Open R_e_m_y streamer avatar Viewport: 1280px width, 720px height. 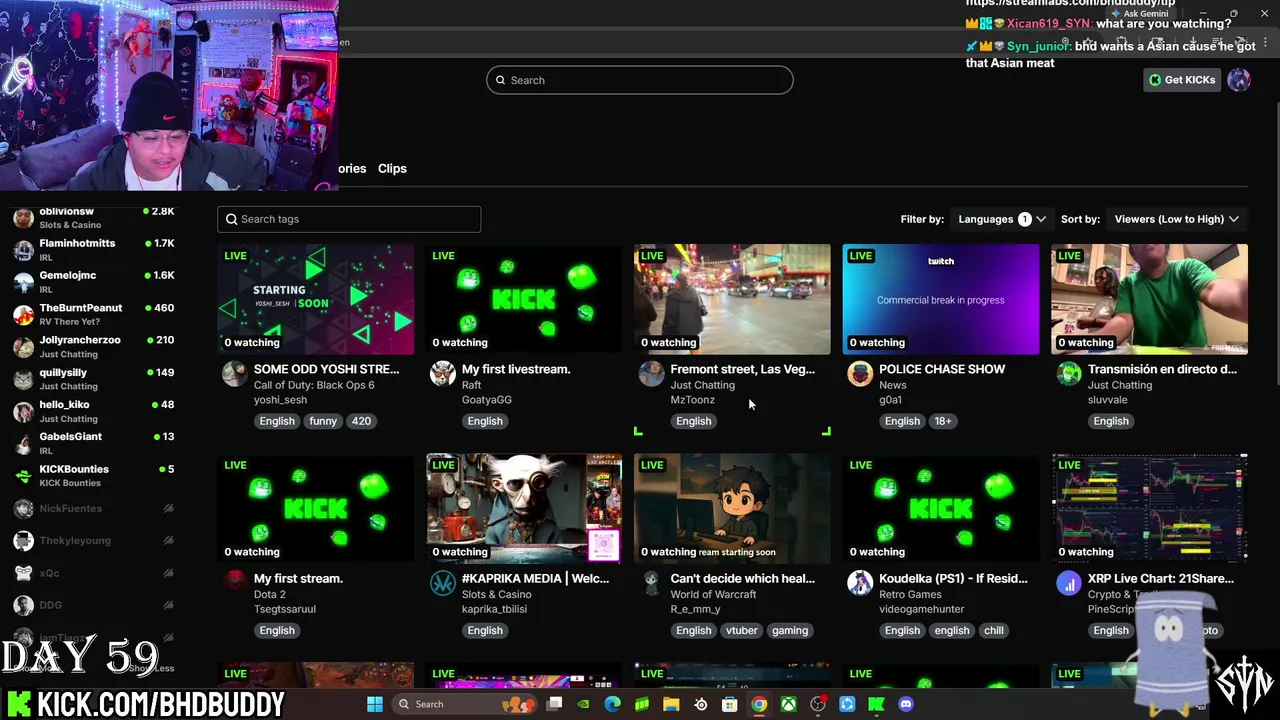click(651, 583)
